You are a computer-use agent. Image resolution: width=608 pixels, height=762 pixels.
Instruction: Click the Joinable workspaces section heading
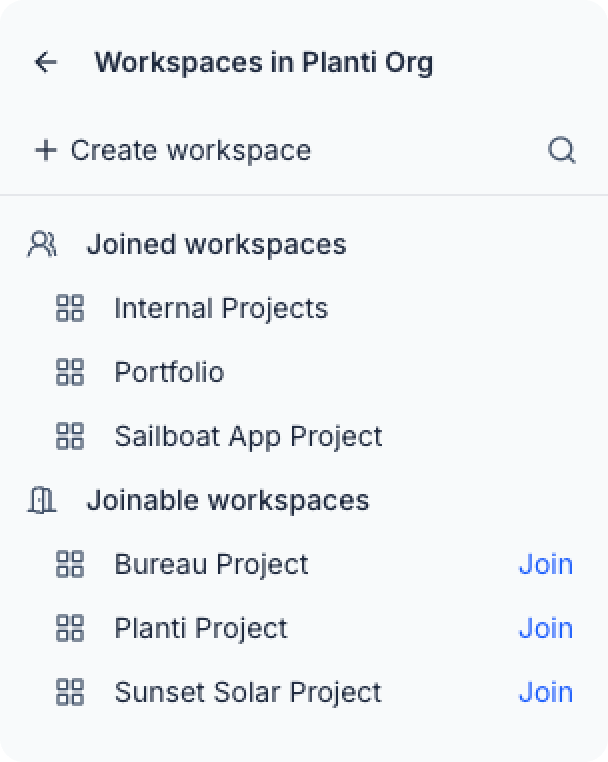point(228,501)
